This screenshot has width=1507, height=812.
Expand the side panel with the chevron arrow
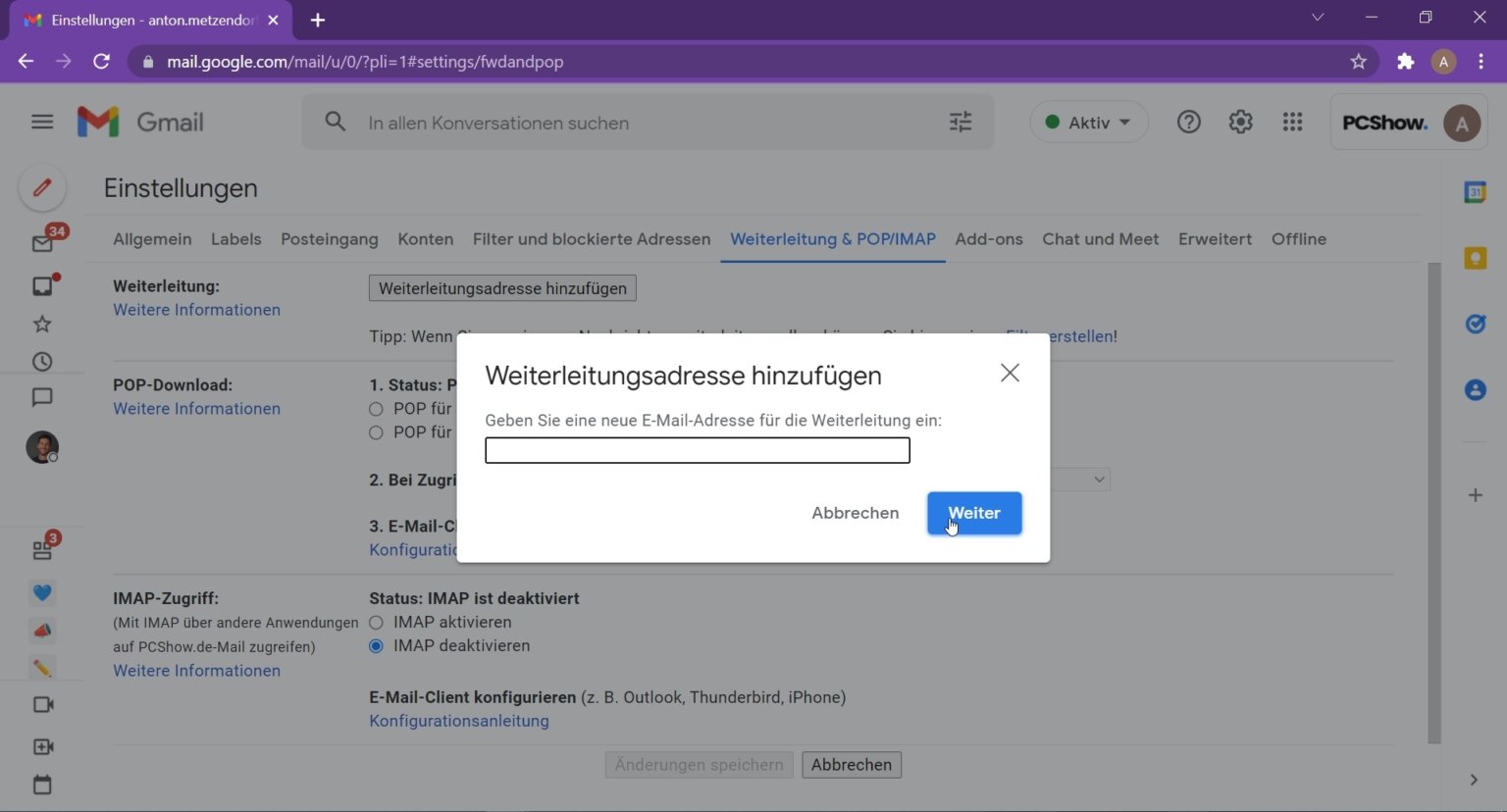tap(1475, 779)
